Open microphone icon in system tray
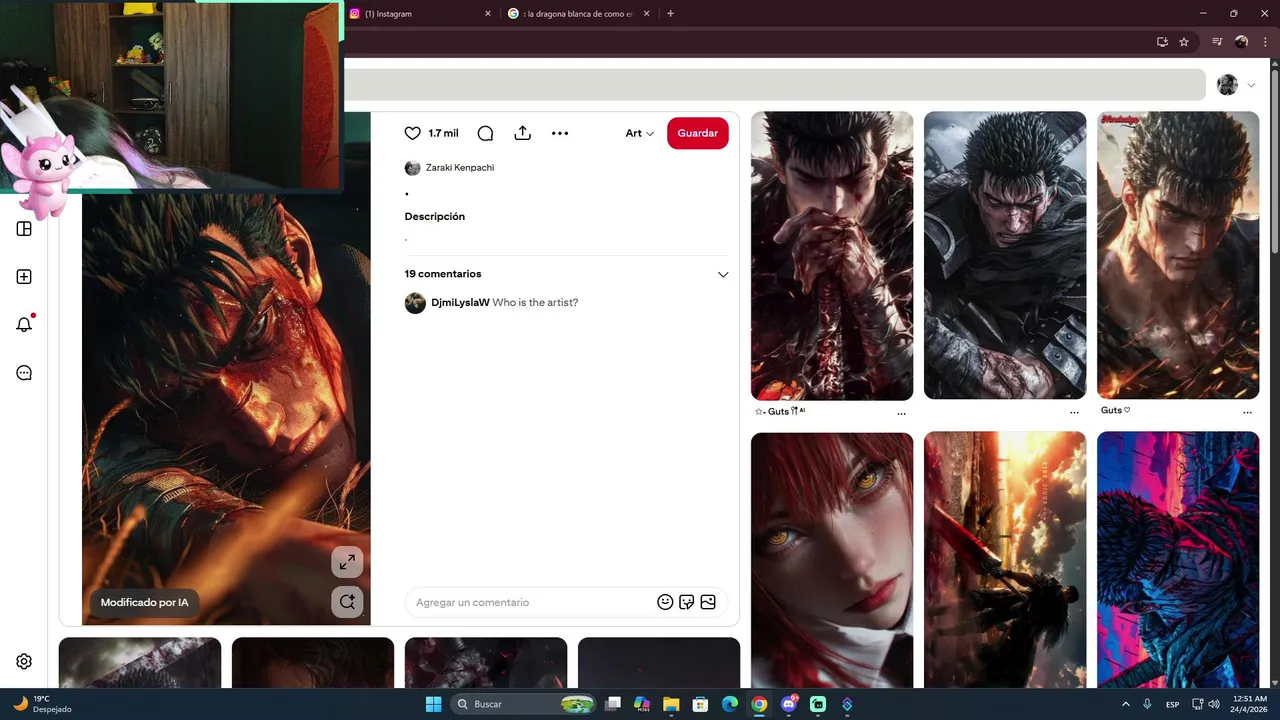The image size is (1280, 720). tap(1147, 704)
